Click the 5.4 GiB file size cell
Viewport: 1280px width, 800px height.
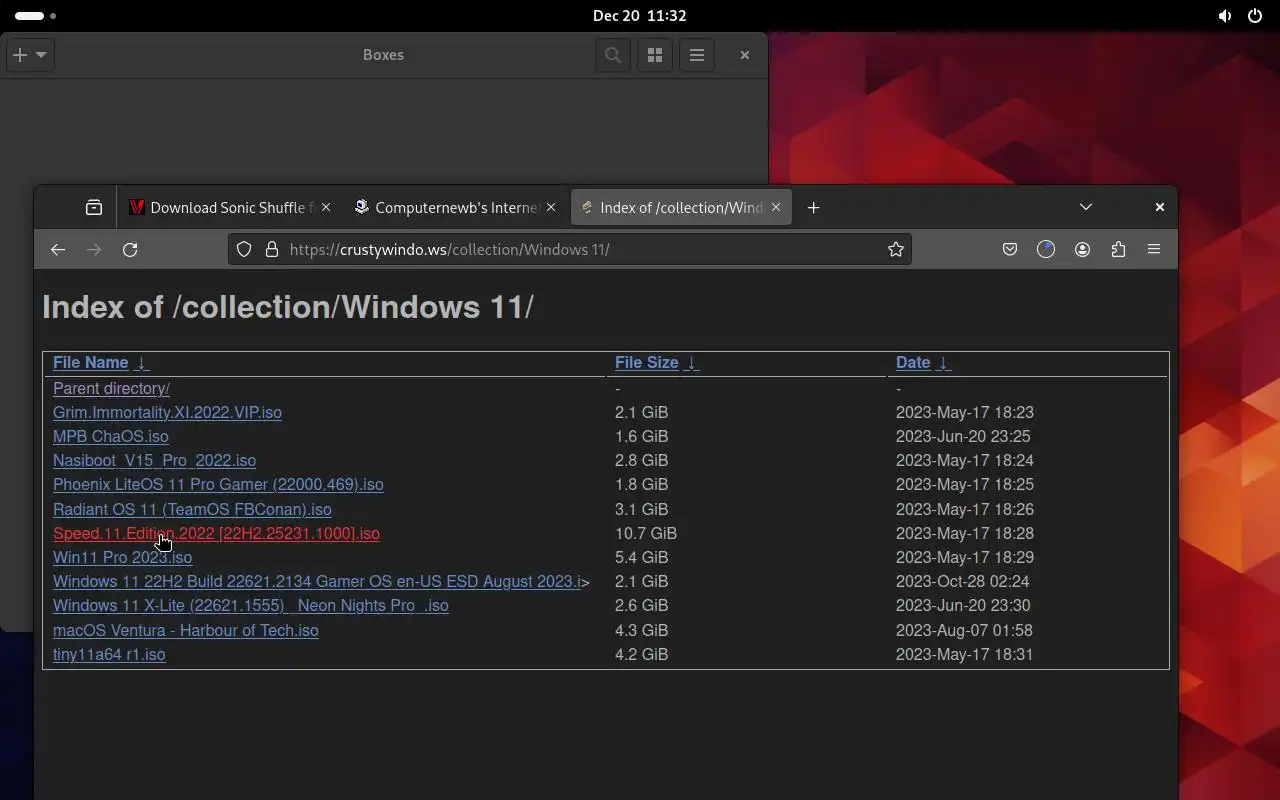point(641,557)
